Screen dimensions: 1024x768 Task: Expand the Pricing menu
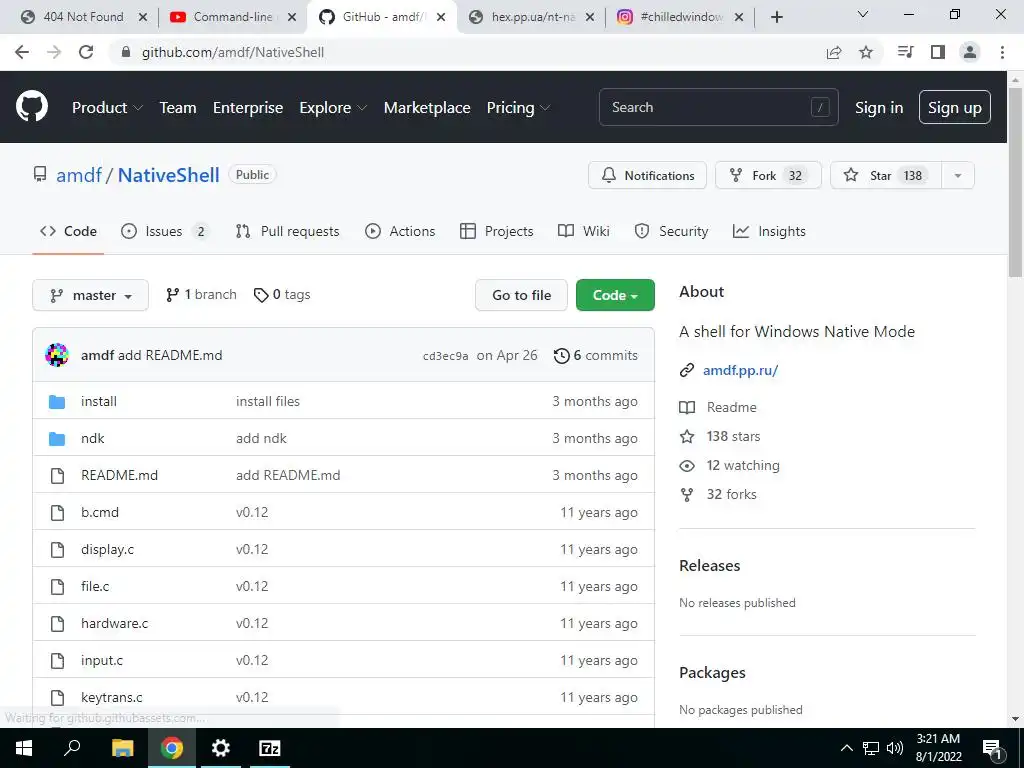point(518,108)
